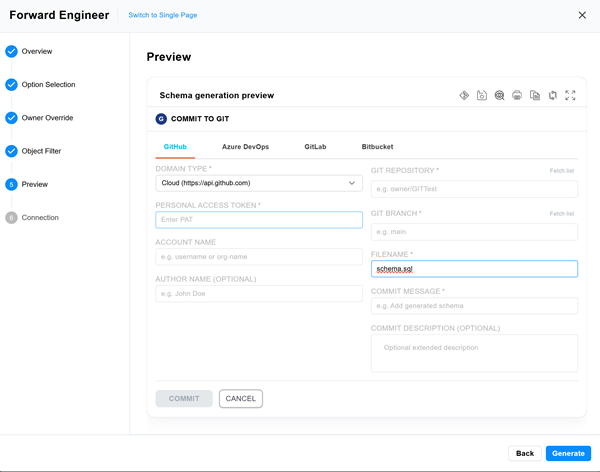Click the fullscreen expand icon in preview toolbar
The width and height of the screenshot is (600, 472).
coord(570,95)
